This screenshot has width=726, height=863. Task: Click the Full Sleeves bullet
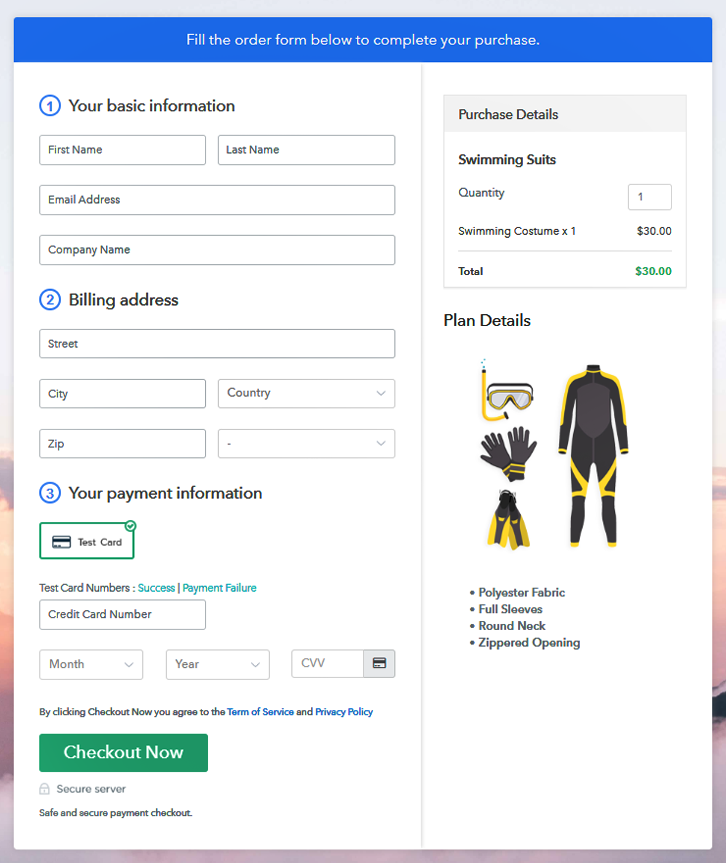[x=510, y=609]
